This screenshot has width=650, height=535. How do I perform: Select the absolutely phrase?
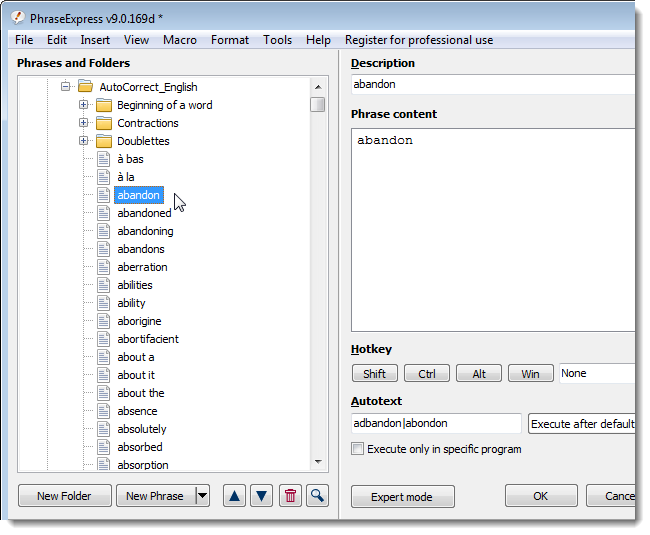coord(142,429)
